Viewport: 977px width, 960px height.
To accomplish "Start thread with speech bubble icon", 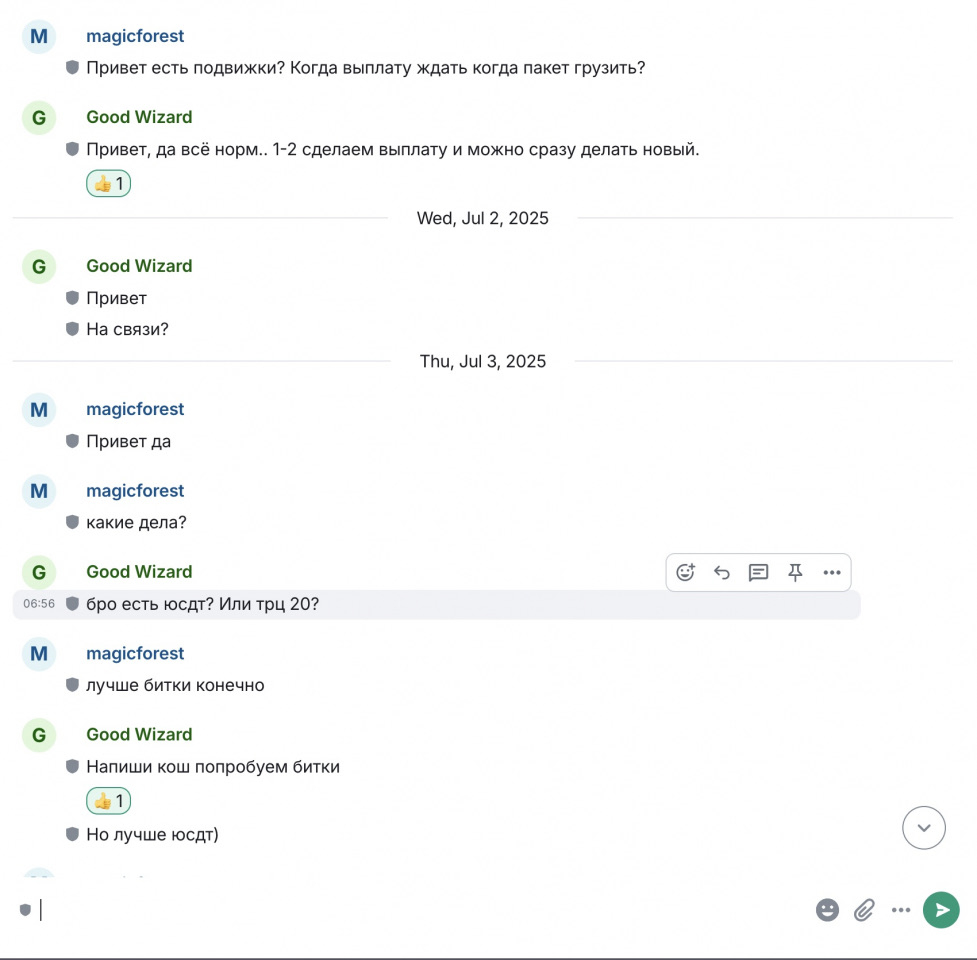I will point(758,572).
